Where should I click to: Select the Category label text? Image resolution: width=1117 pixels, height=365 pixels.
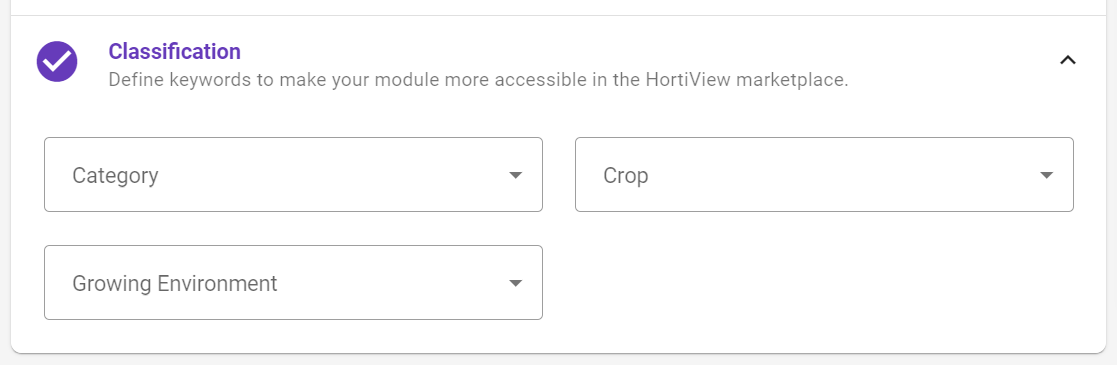pos(115,175)
